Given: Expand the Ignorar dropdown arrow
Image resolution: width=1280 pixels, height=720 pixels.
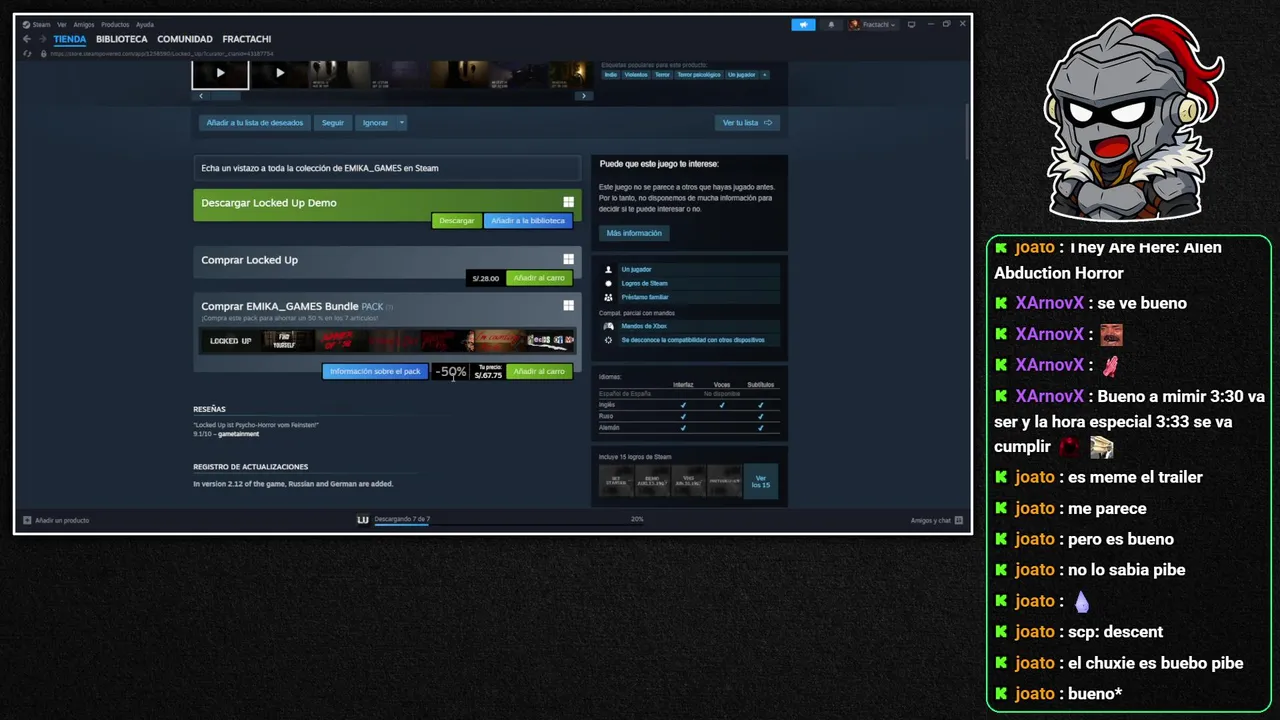Looking at the screenshot, I should [401, 123].
